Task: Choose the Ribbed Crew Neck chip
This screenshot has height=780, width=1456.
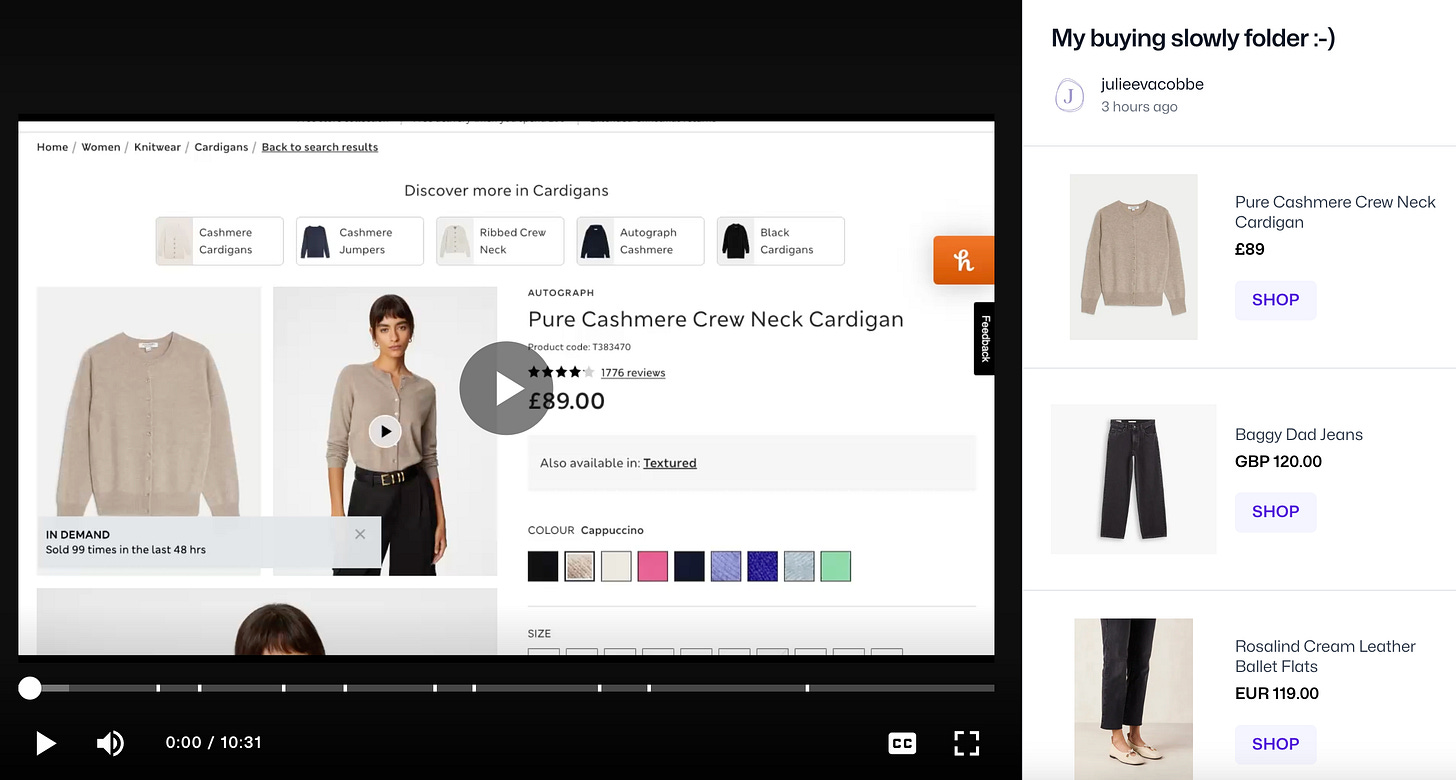Action: pyautogui.click(x=500, y=241)
